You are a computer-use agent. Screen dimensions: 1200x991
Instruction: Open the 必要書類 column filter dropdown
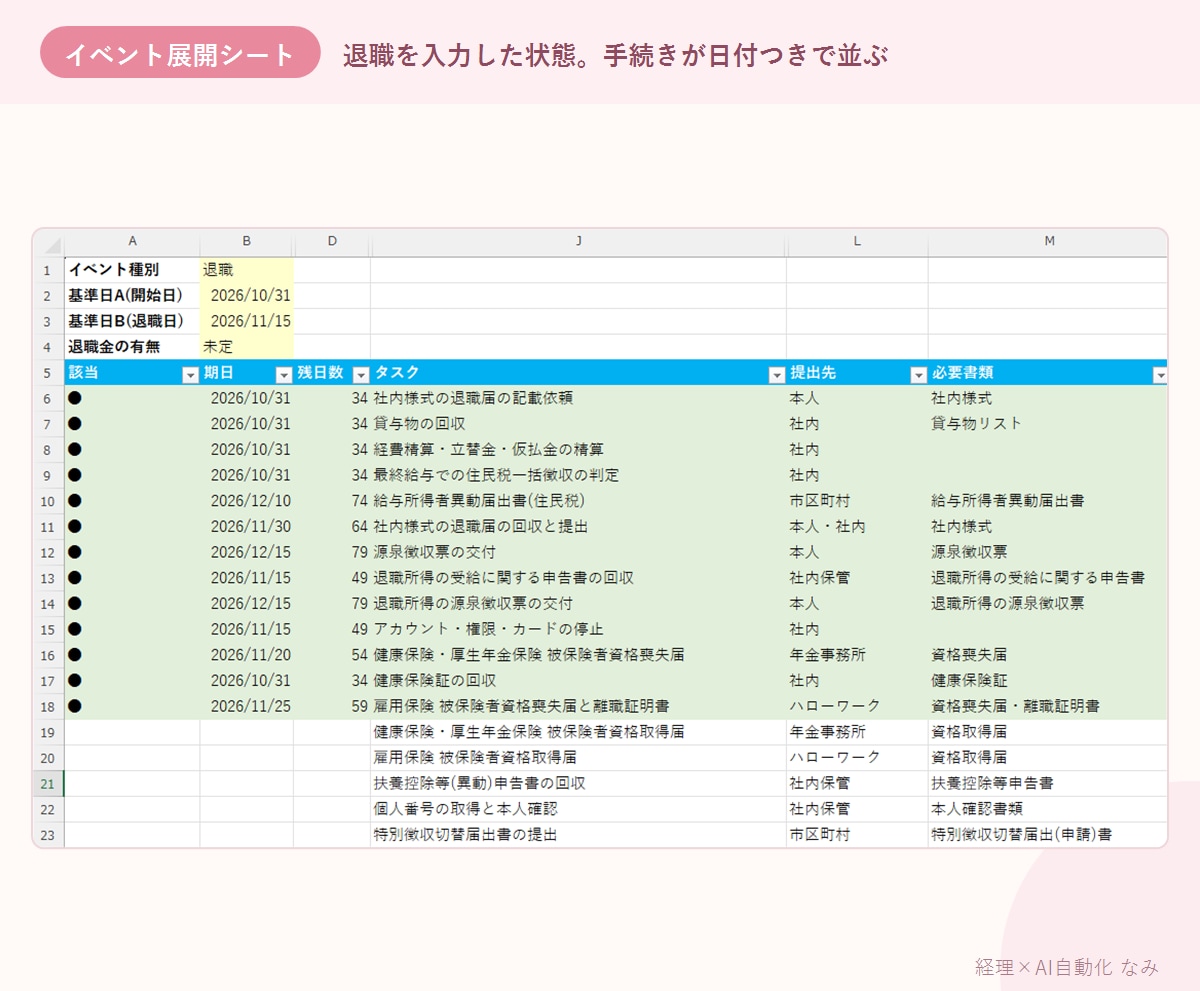[x=1160, y=374]
